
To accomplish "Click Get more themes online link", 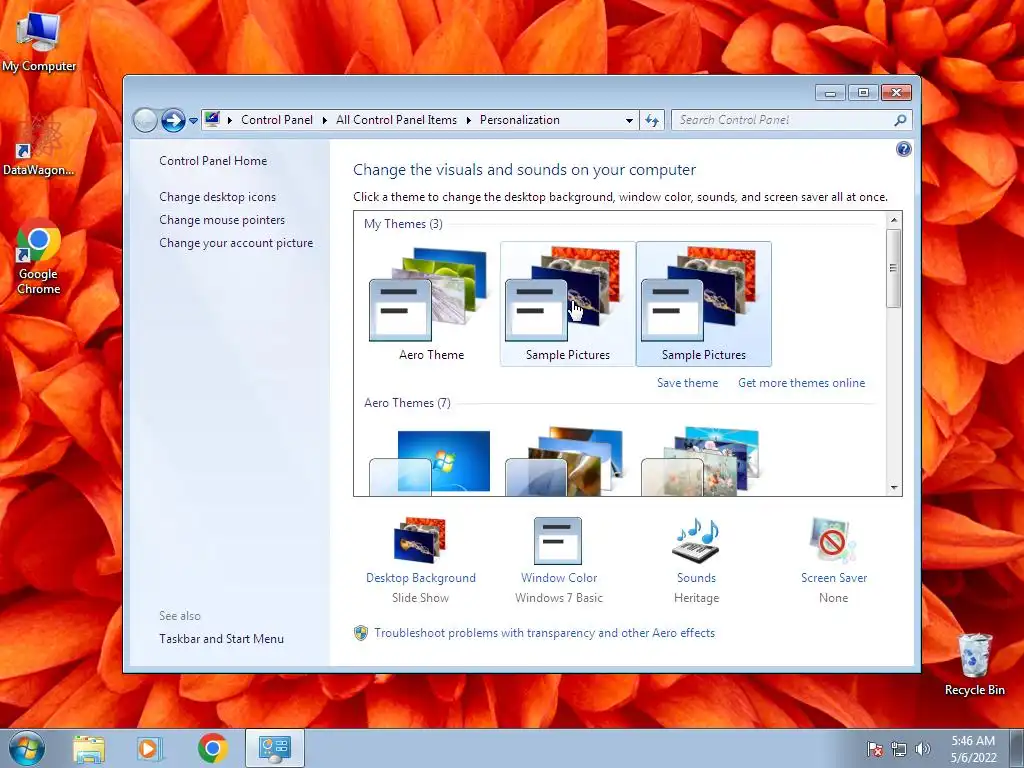I will [801, 383].
